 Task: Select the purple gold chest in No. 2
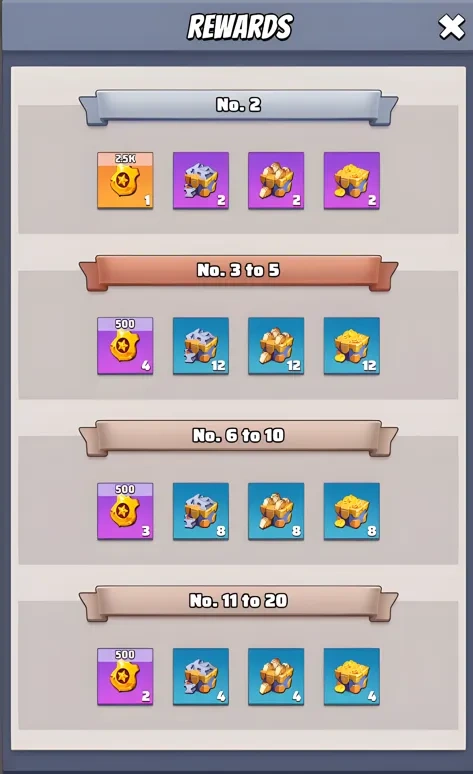pos(352,181)
